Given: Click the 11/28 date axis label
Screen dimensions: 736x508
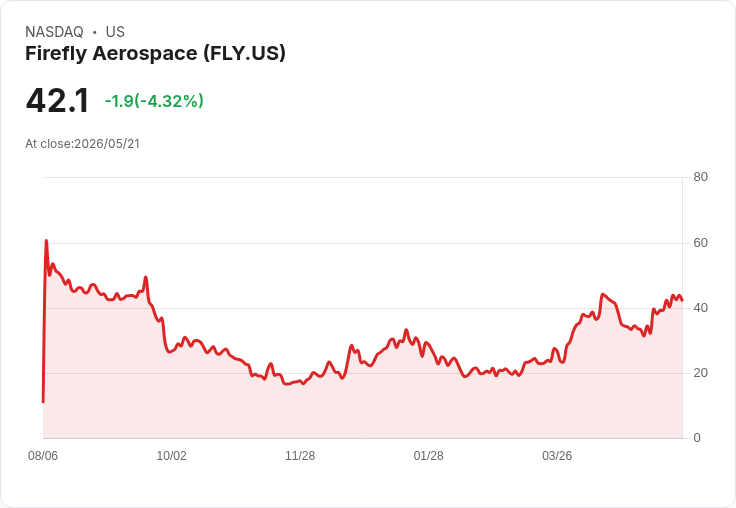Looking at the screenshot, I should [300, 455].
